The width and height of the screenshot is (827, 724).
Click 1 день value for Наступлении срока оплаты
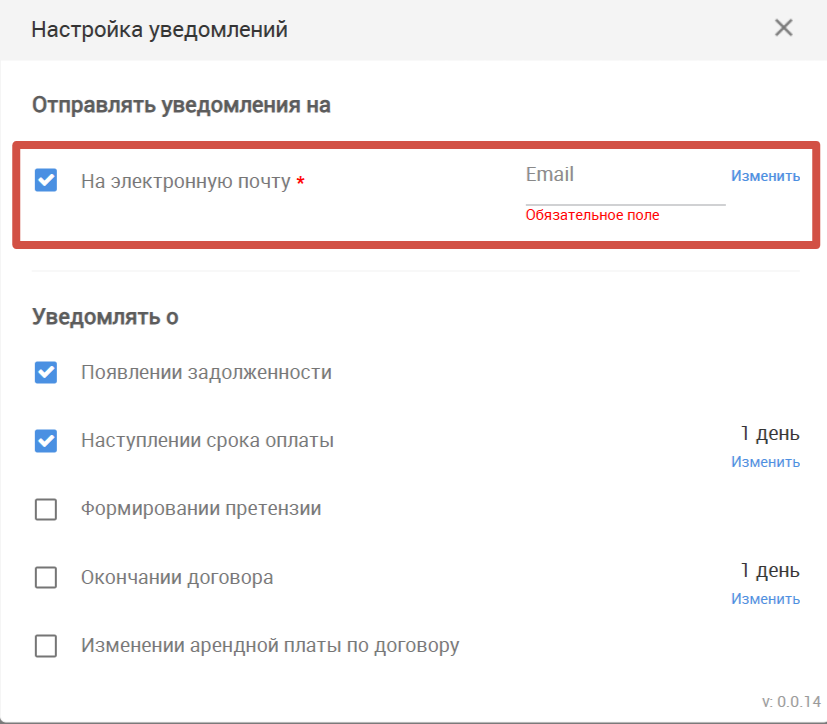coord(770,433)
